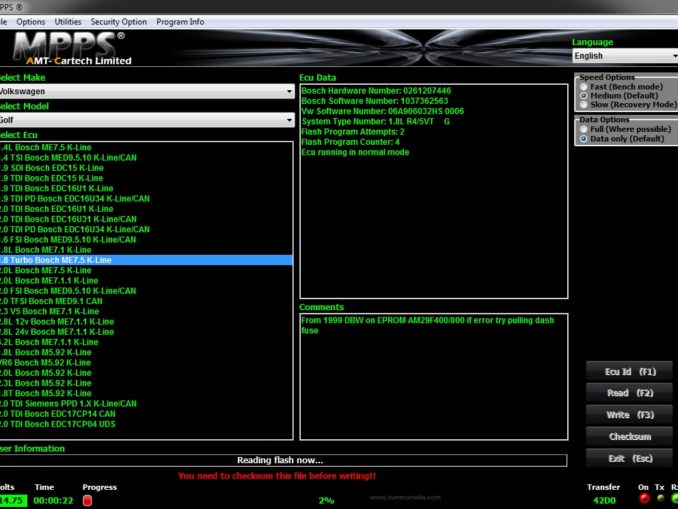Select 9 TDI Bosch EDC15 K-Line entry
678x509 pixels.
146,178
